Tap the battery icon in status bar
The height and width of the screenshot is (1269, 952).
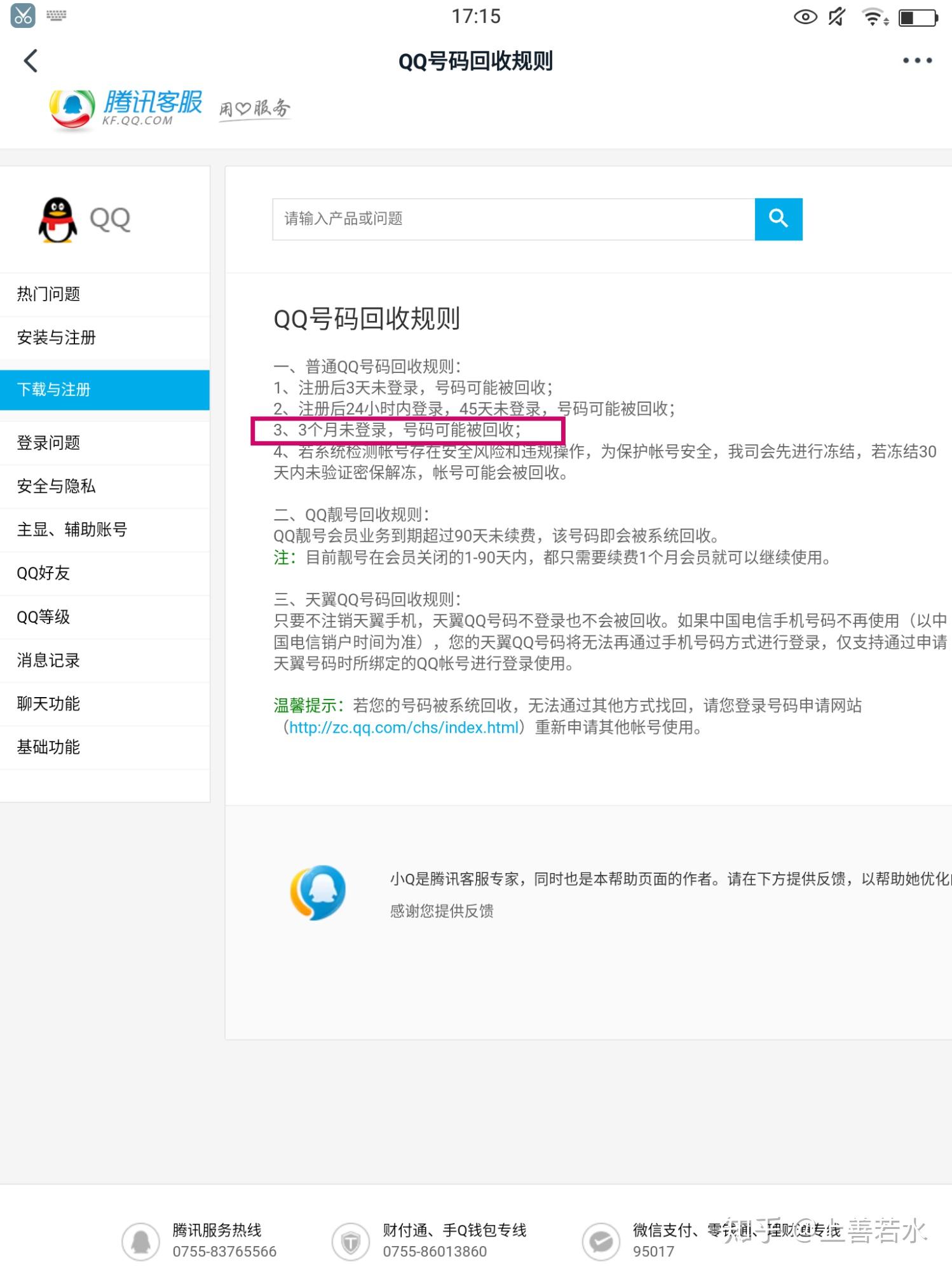coord(918,17)
